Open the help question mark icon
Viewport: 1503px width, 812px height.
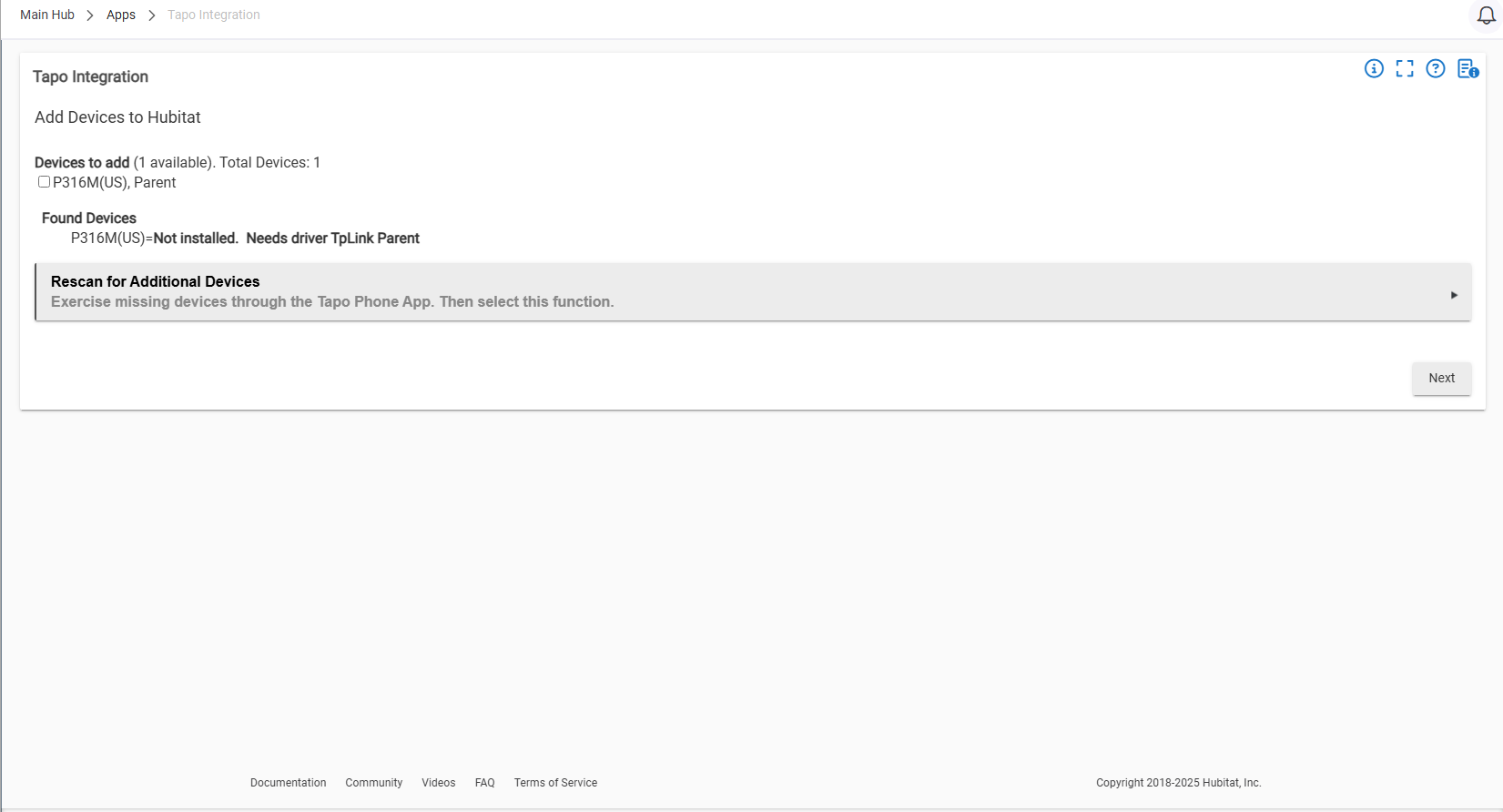[x=1436, y=68]
